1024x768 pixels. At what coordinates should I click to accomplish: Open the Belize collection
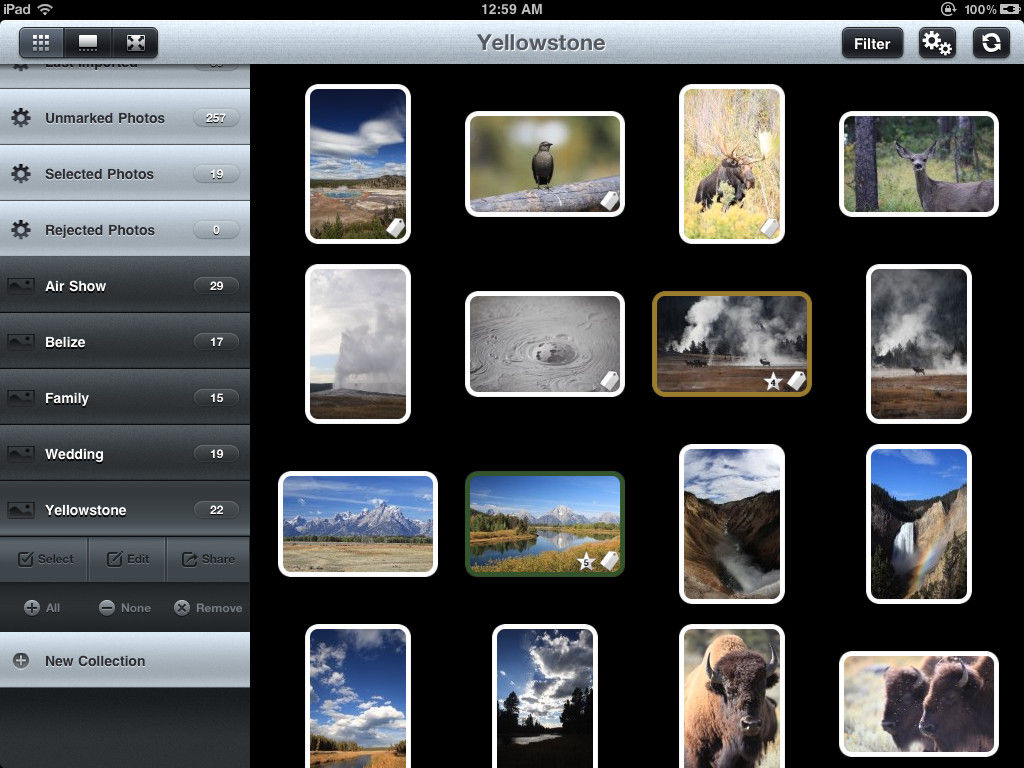click(x=125, y=342)
